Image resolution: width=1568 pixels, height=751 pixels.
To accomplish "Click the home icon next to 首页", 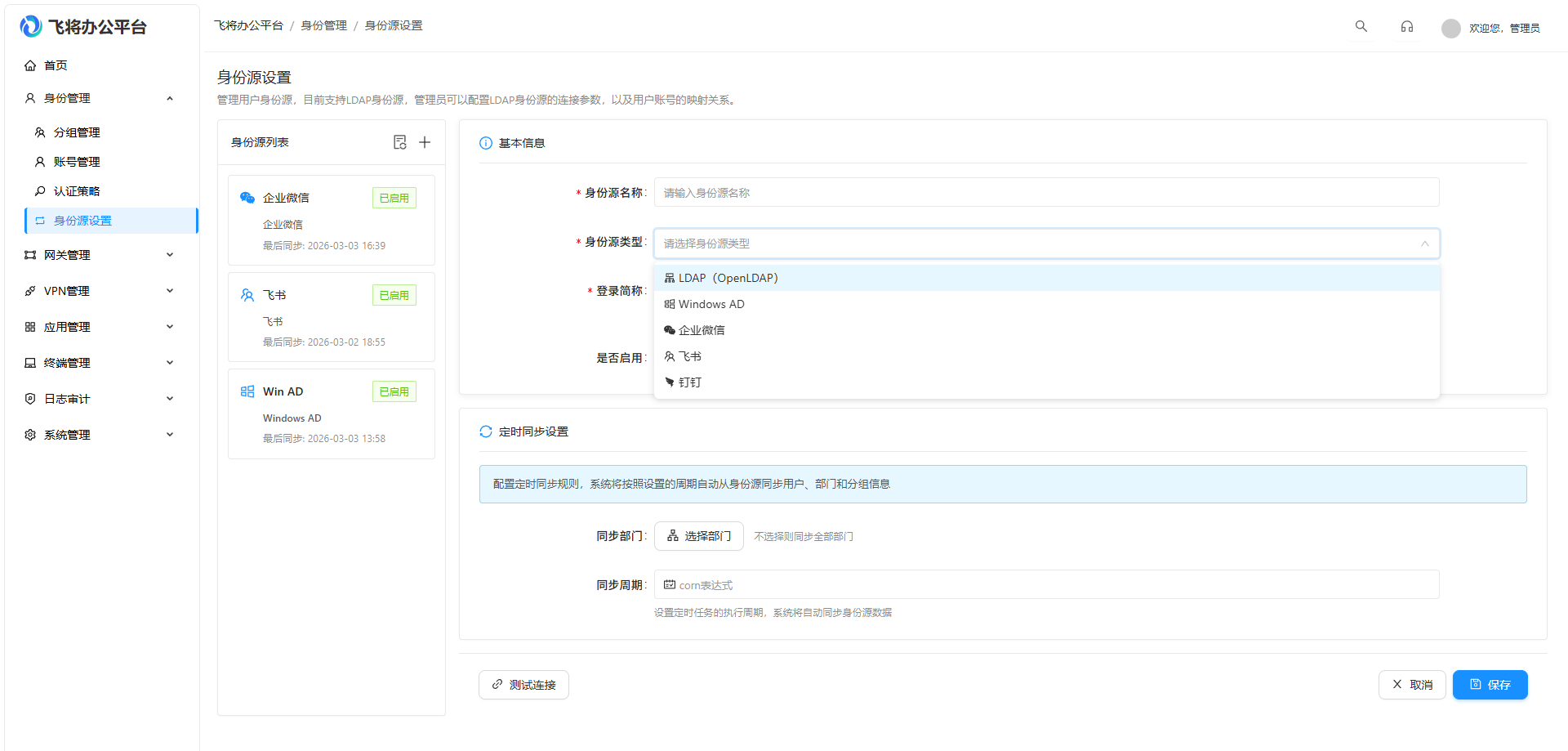I will click(x=30, y=65).
